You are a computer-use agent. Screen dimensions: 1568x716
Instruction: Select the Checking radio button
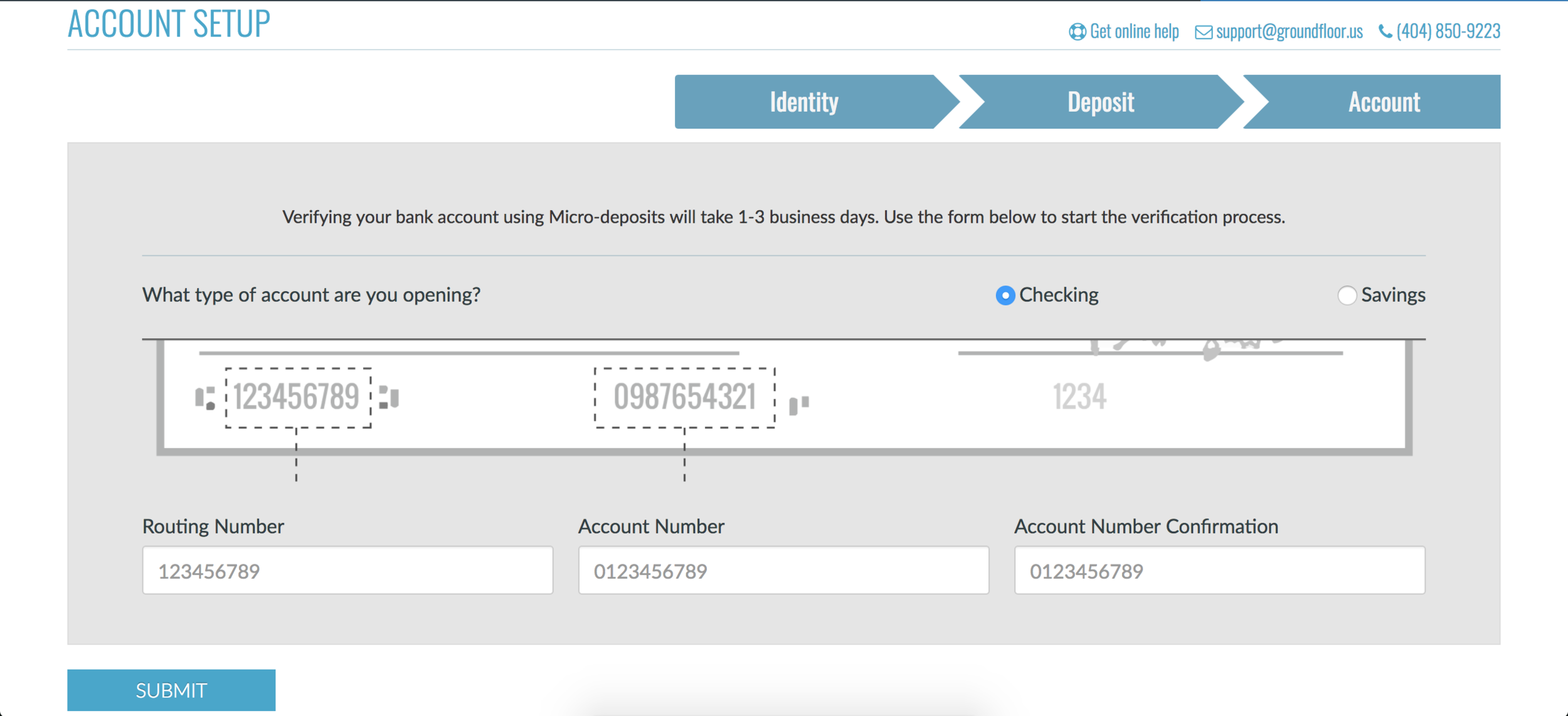coord(1005,295)
